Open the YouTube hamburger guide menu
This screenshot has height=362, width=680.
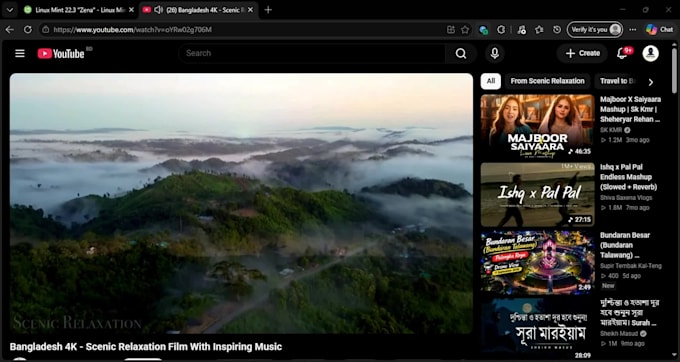[20, 53]
